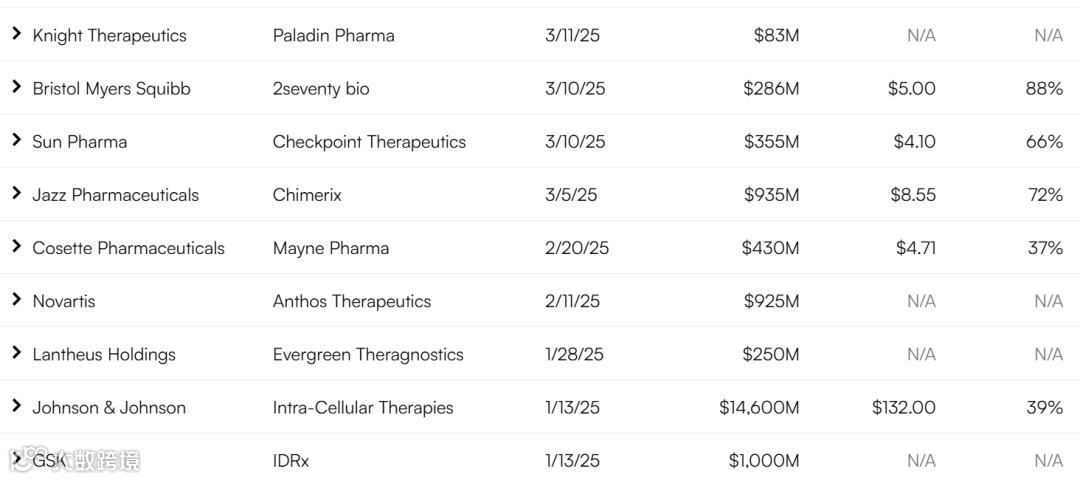Click the IDRx target name
The width and height of the screenshot is (1080, 480).
point(291,460)
